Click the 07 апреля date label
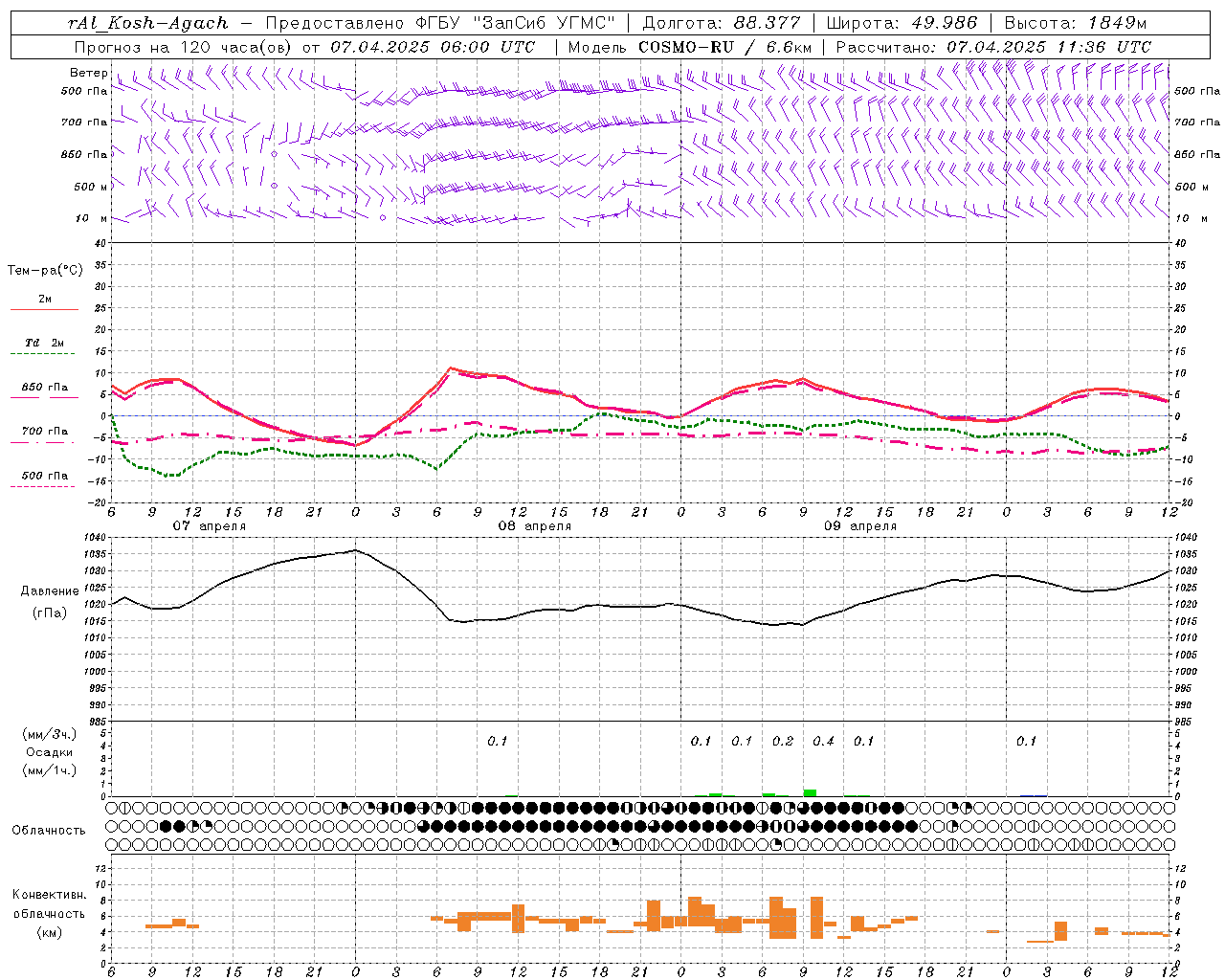Viewport: 1225px width, 980px height. [x=209, y=526]
